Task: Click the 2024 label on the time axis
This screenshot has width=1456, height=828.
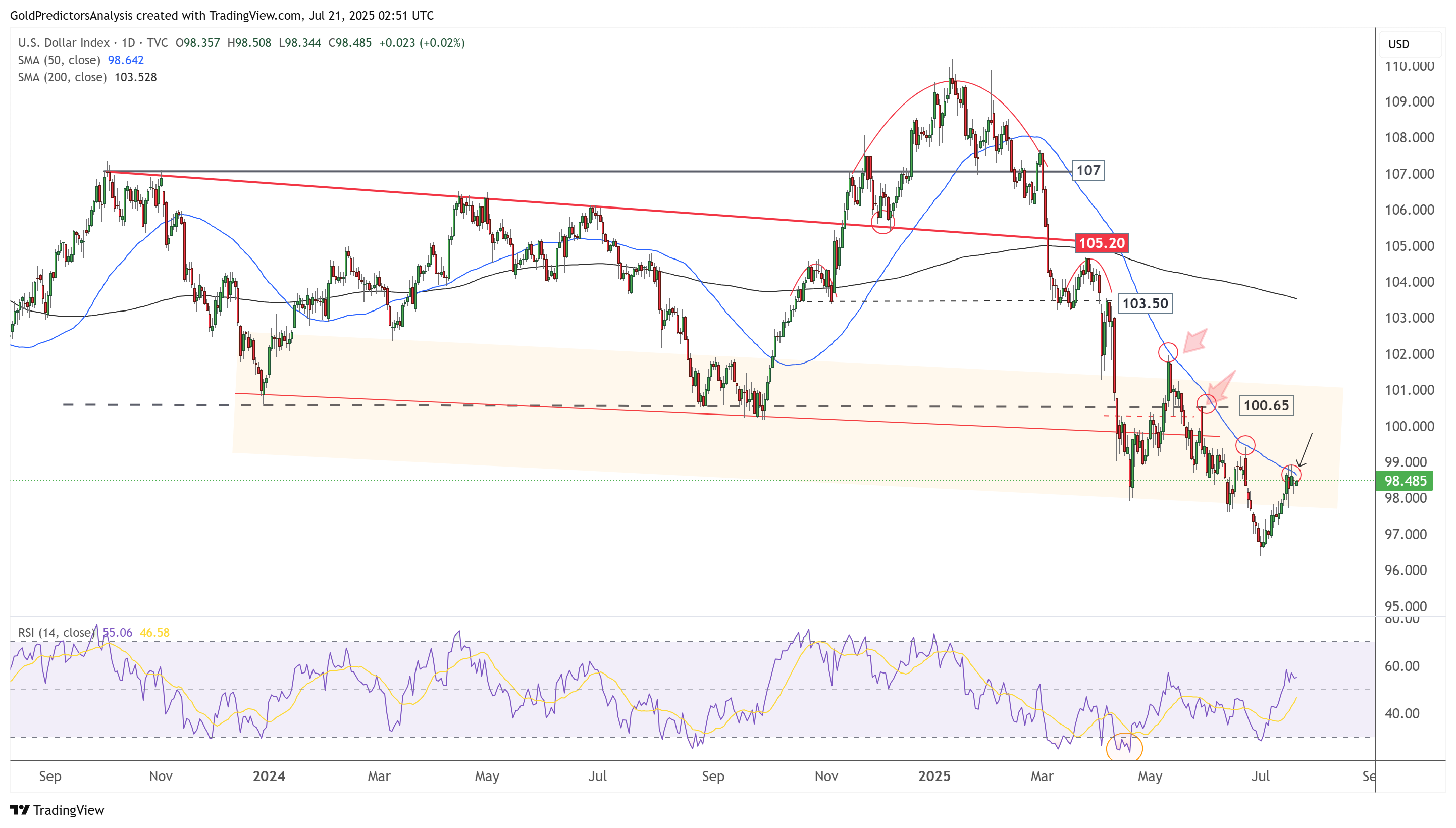Action: coord(269,777)
